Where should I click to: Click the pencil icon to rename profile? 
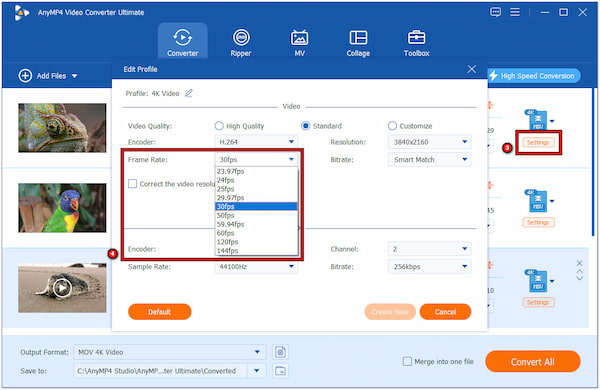pos(189,93)
